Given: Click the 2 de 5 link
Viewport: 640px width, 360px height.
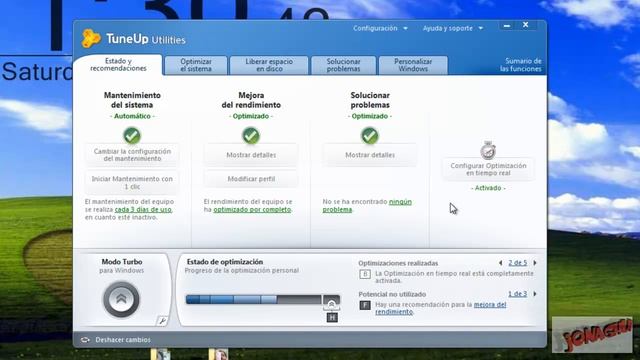Looking at the screenshot, I should pyautogui.click(x=518, y=263).
